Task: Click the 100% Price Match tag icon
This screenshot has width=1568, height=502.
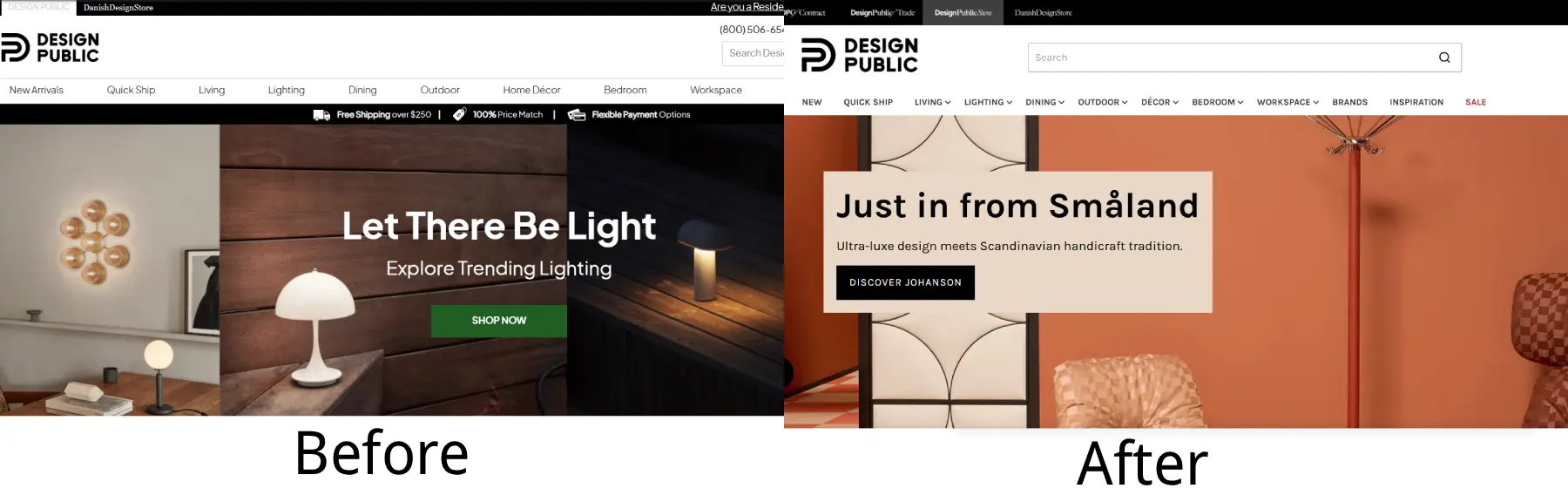Action: click(459, 115)
